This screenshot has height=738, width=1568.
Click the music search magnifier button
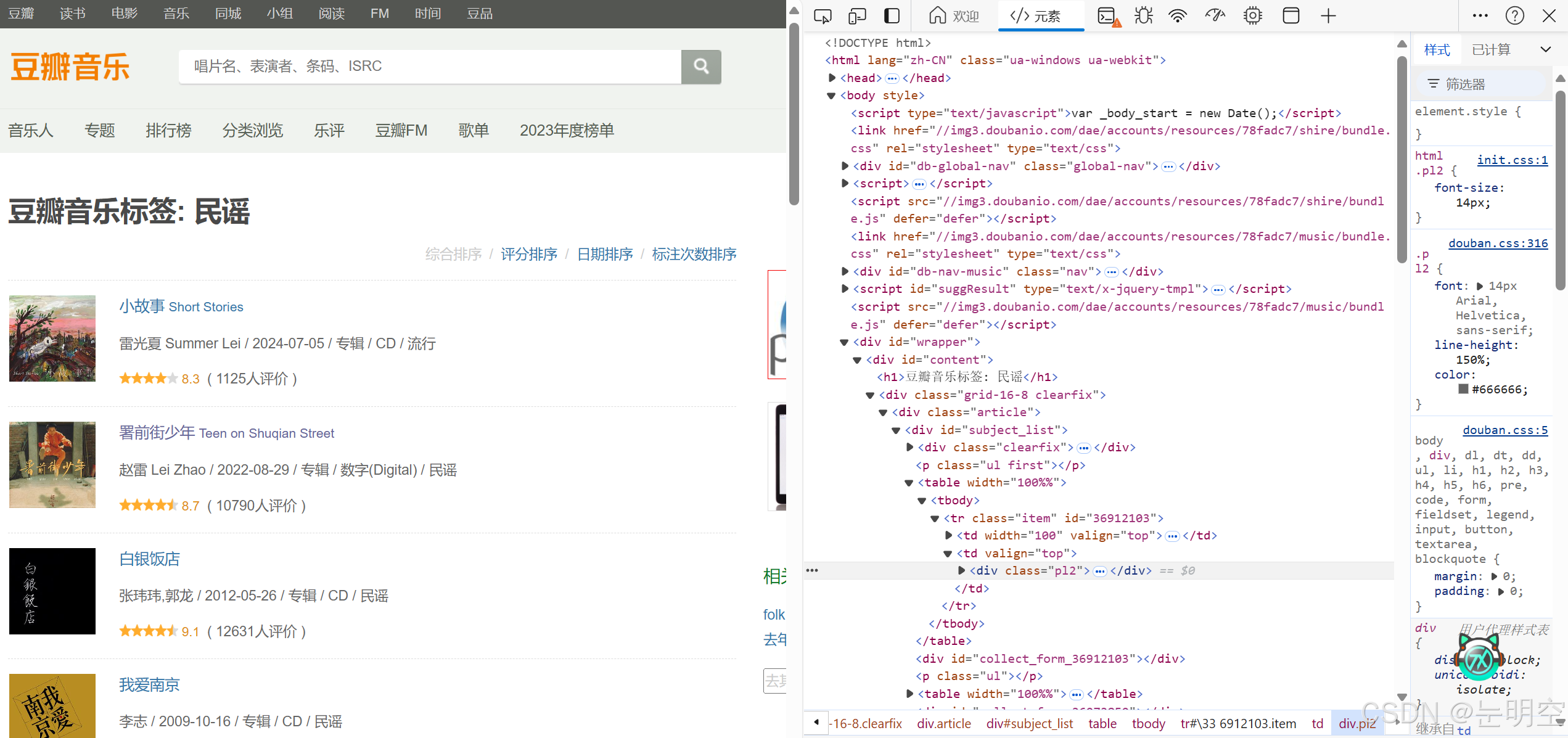pos(701,66)
